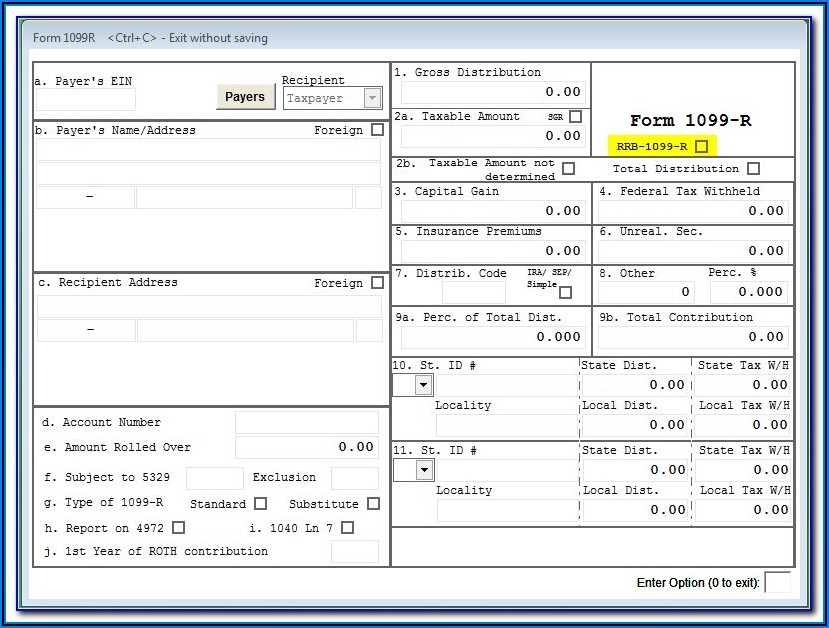
Task: Expand state dropdown in box 10
Action: click(x=423, y=385)
